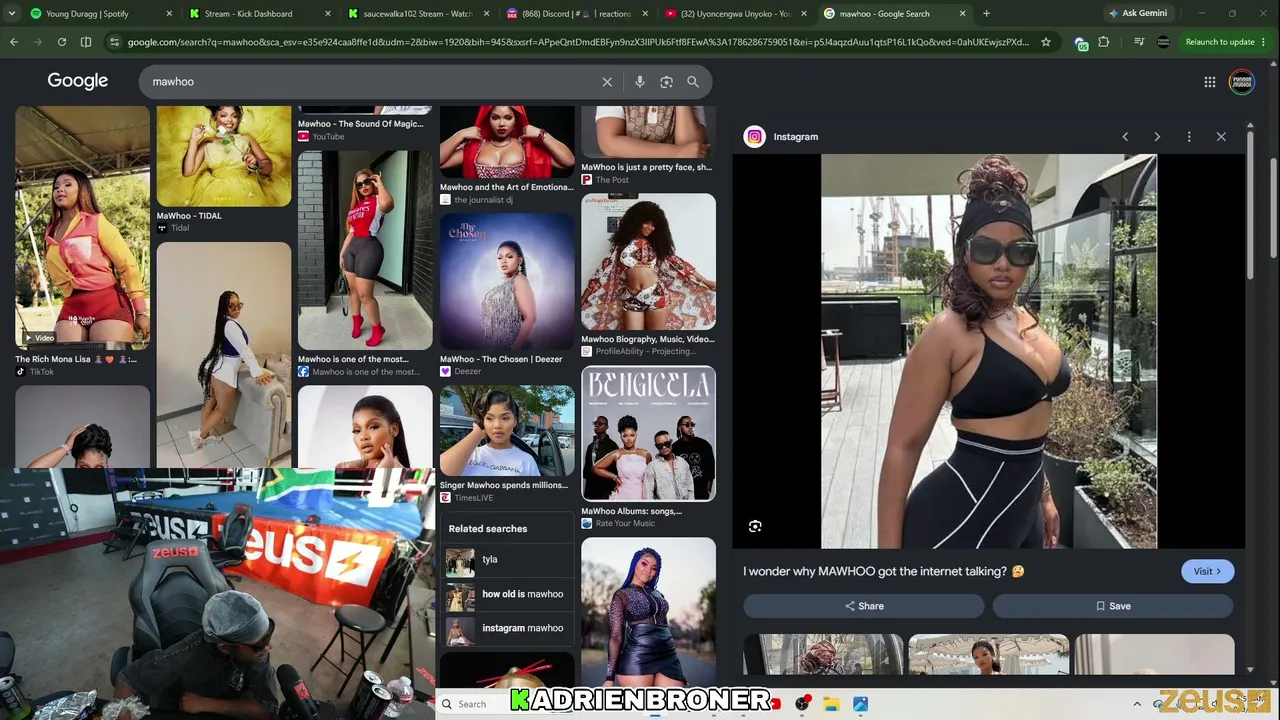Viewport: 1280px width, 720px height.
Task: Clear the search box with the X icon
Action: (x=607, y=82)
